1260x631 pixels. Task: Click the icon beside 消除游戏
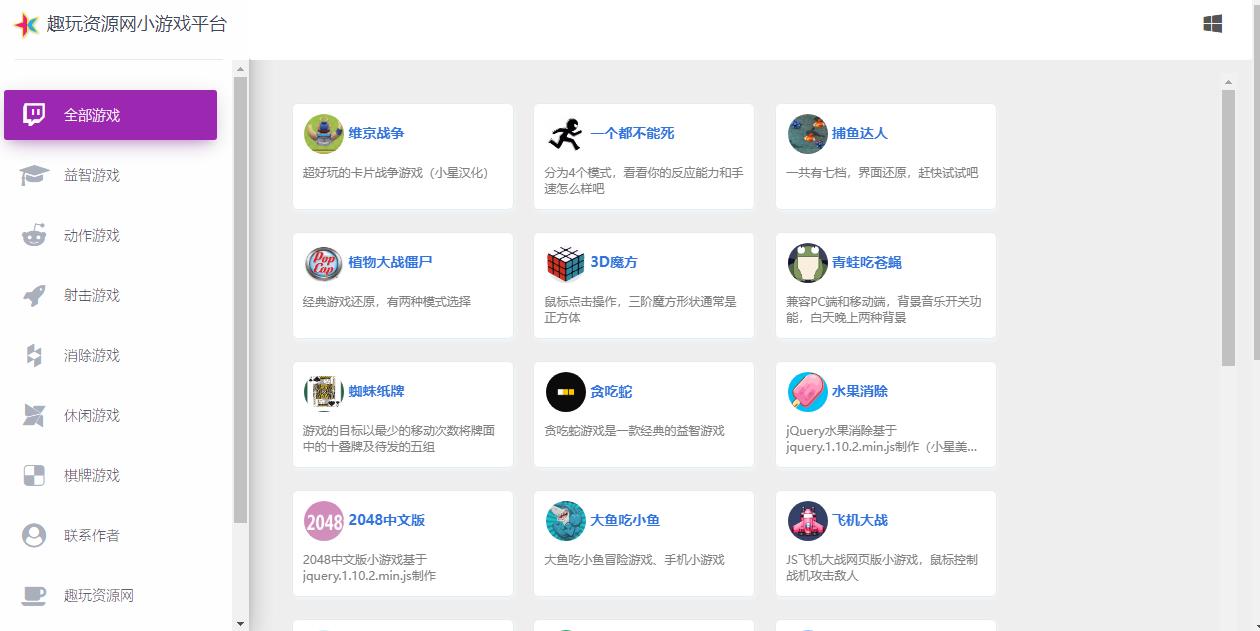34,355
